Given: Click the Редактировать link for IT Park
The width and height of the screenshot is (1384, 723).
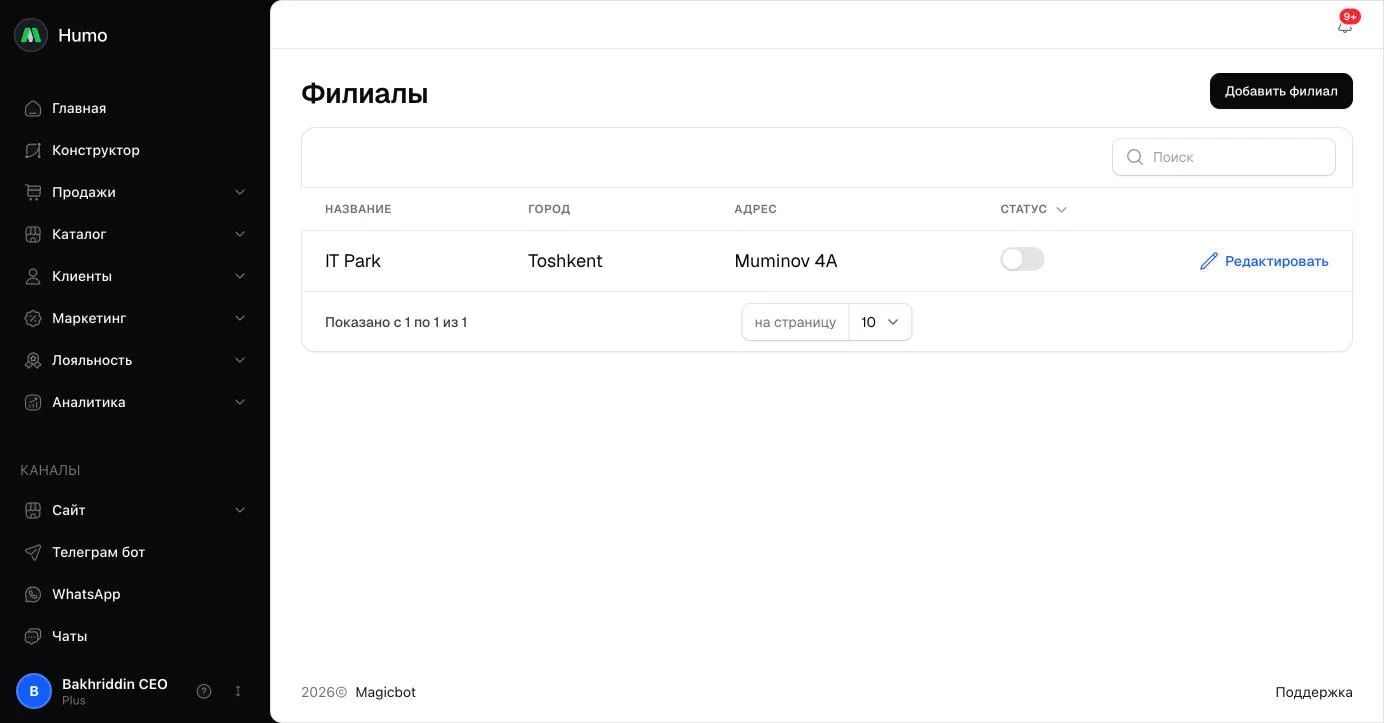Looking at the screenshot, I should pos(1264,261).
